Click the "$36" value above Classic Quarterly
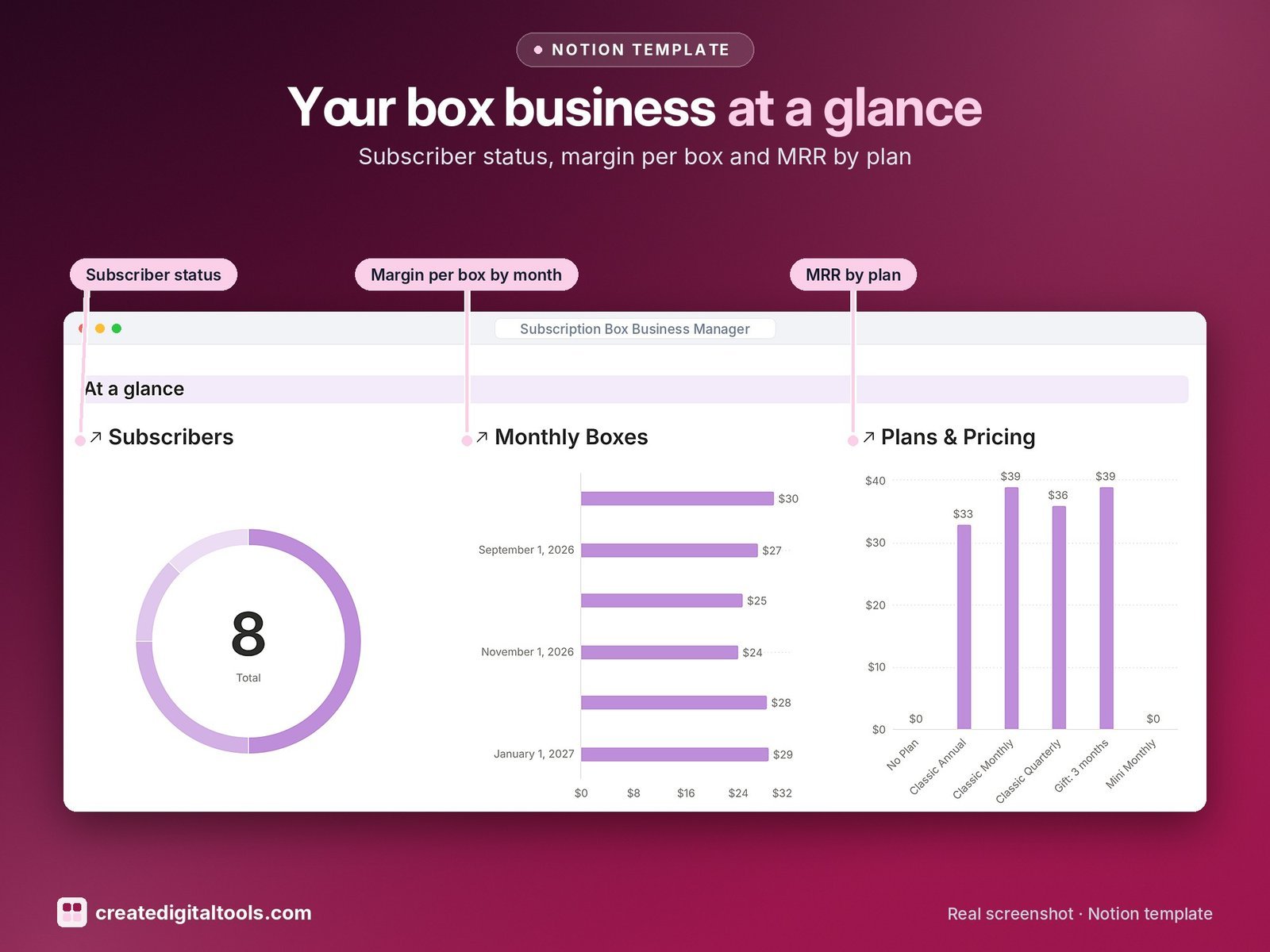Viewport: 1270px width, 952px height. pos(1058,495)
